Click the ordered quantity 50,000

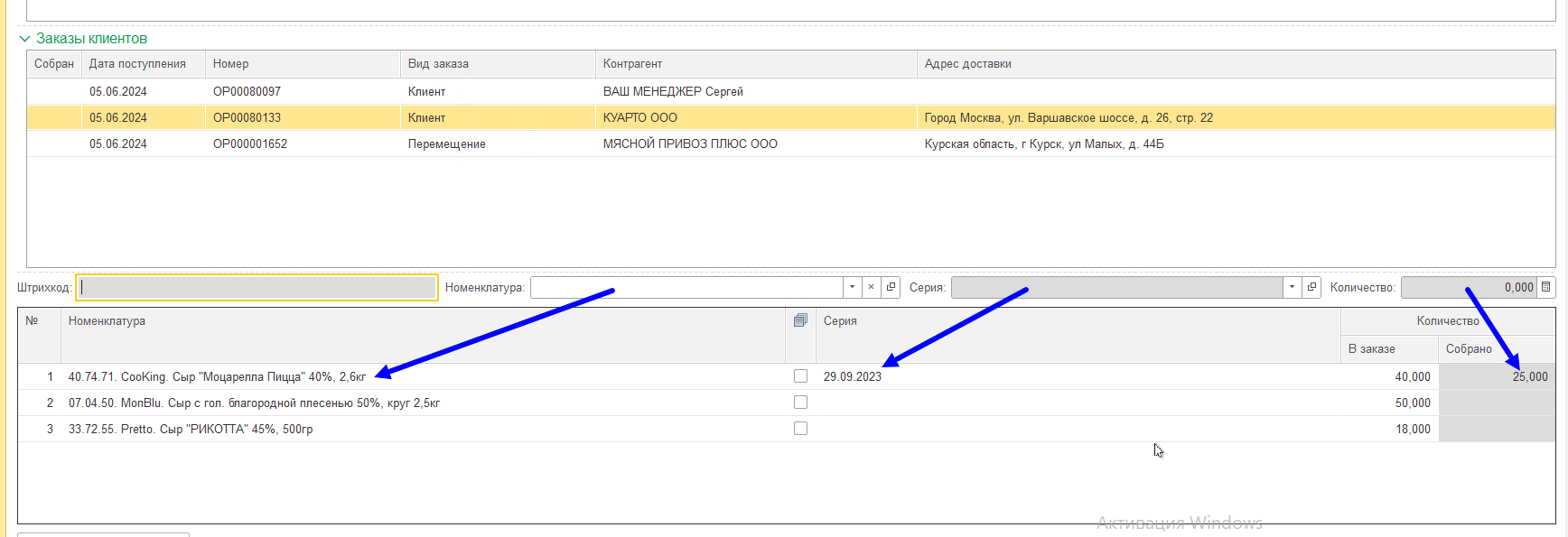point(1413,403)
